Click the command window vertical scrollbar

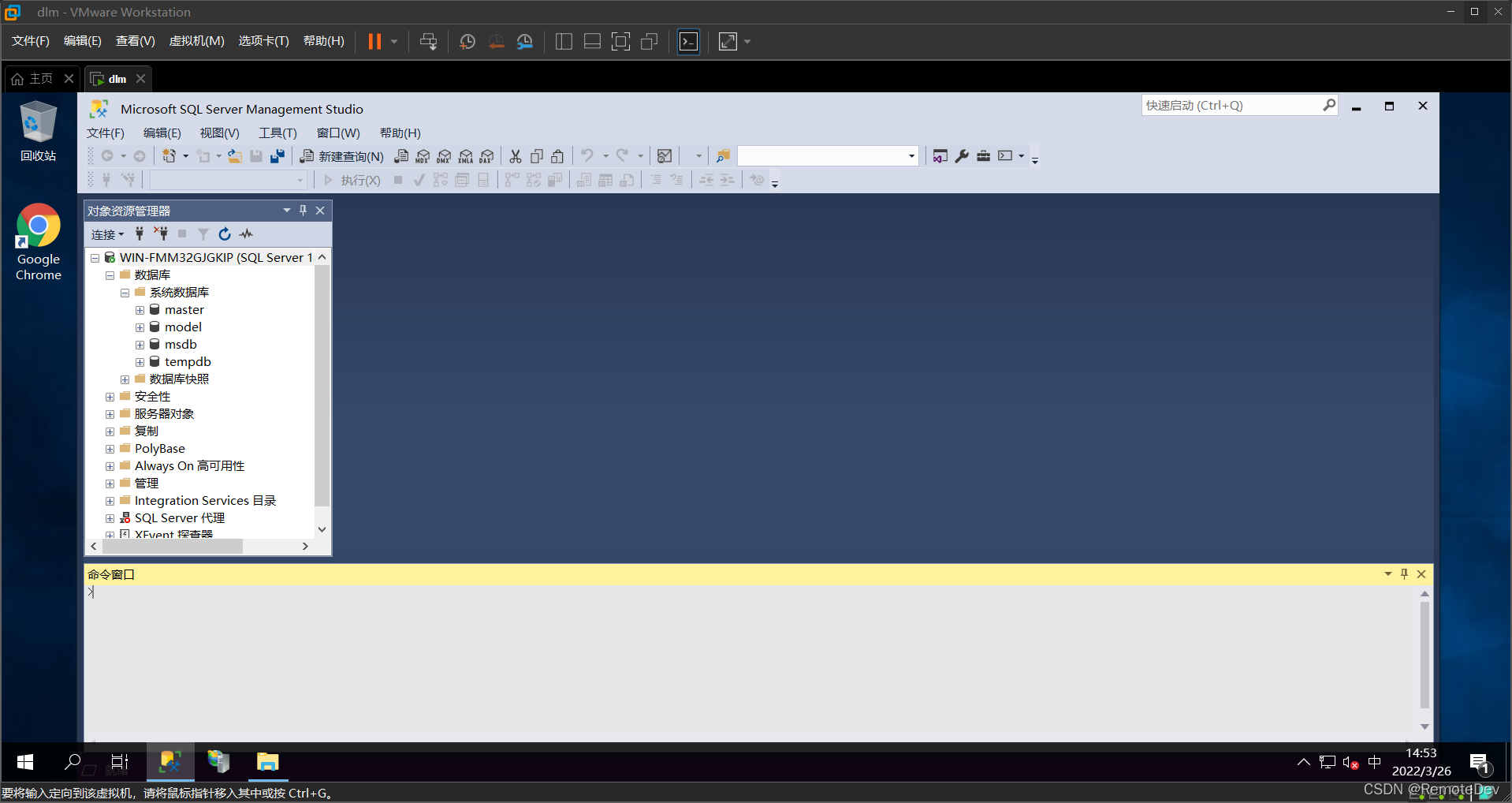pyautogui.click(x=1424, y=655)
